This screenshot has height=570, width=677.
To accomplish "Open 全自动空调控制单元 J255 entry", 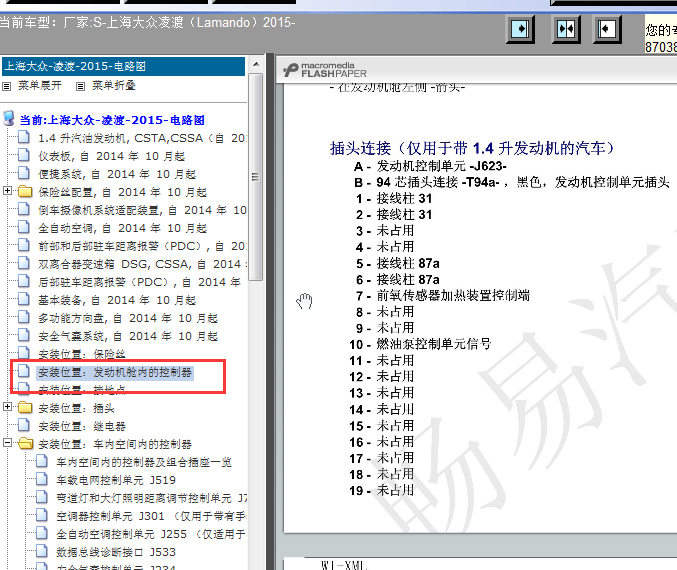I will tap(151, 534).
